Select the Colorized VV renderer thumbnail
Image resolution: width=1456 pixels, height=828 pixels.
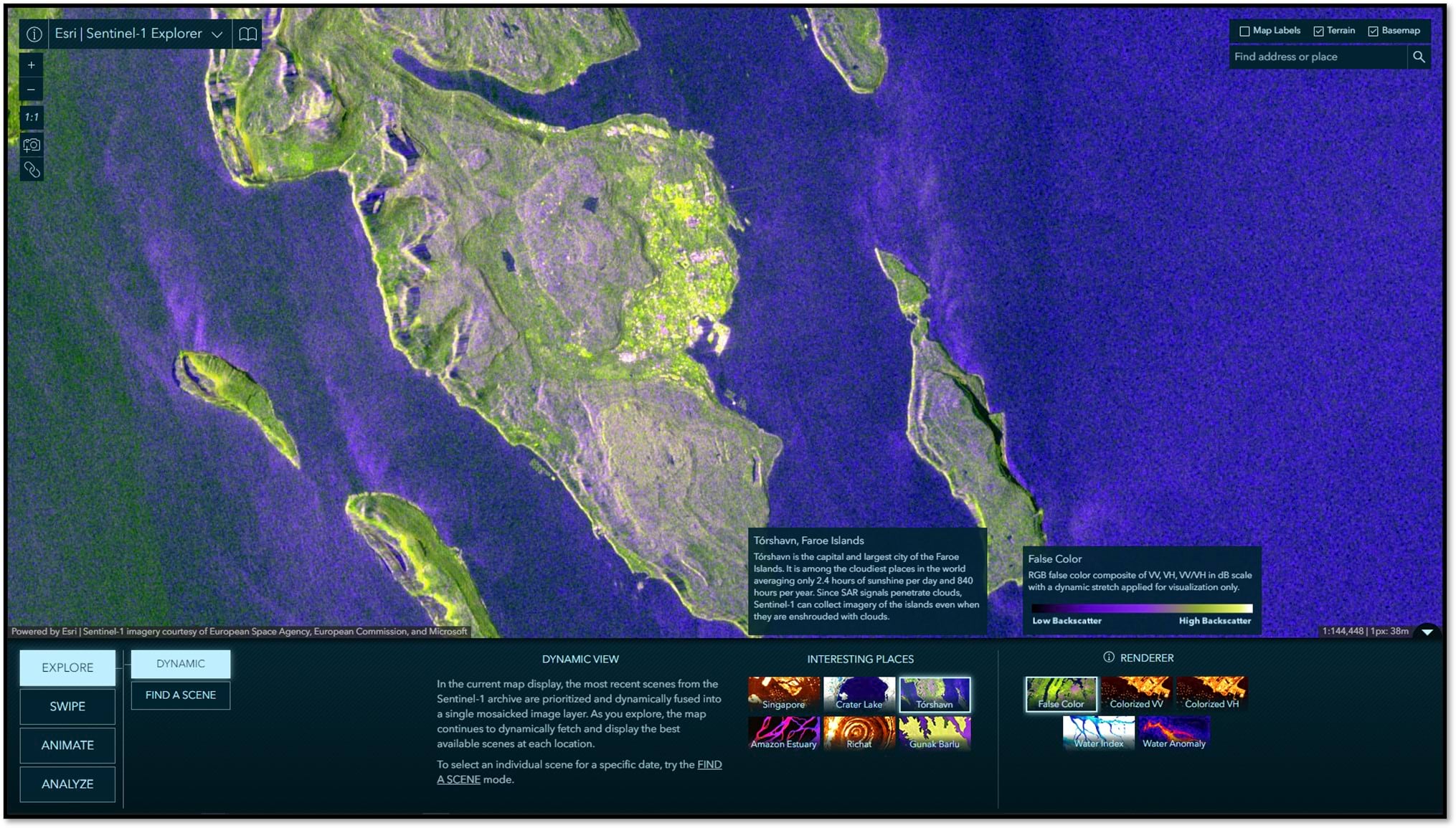click(x=1136, y=694)
